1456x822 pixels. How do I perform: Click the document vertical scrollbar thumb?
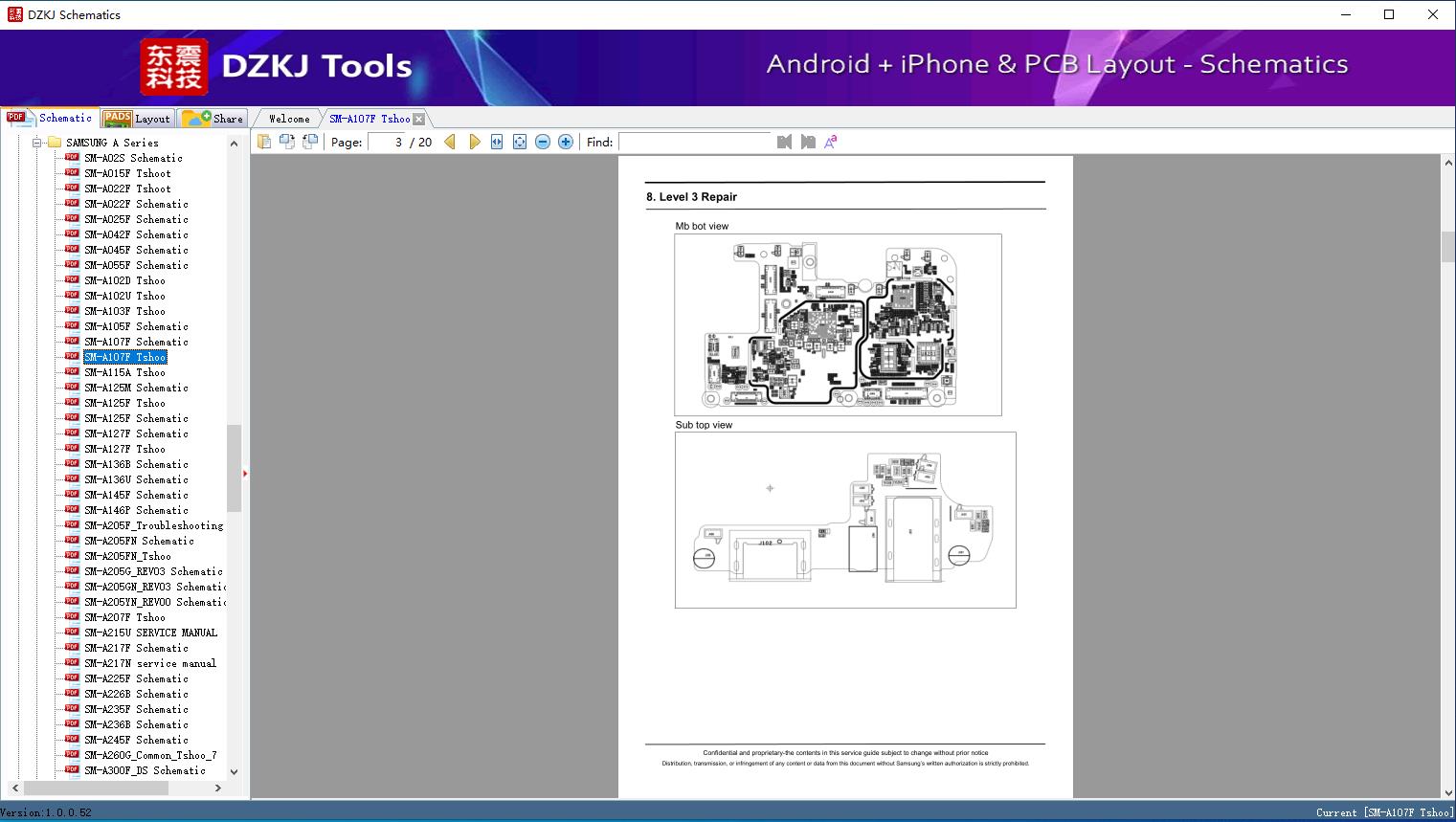pos(1448,247)
